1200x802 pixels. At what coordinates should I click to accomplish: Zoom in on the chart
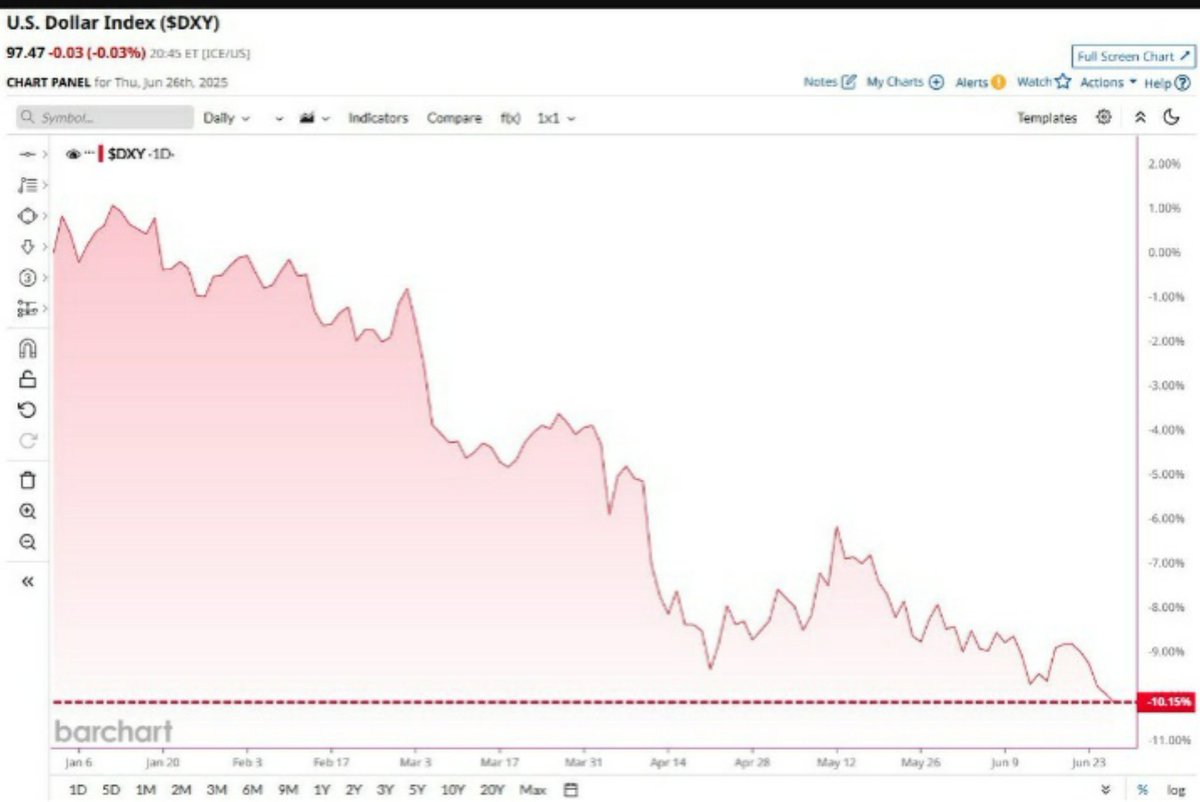click(28, 511)
